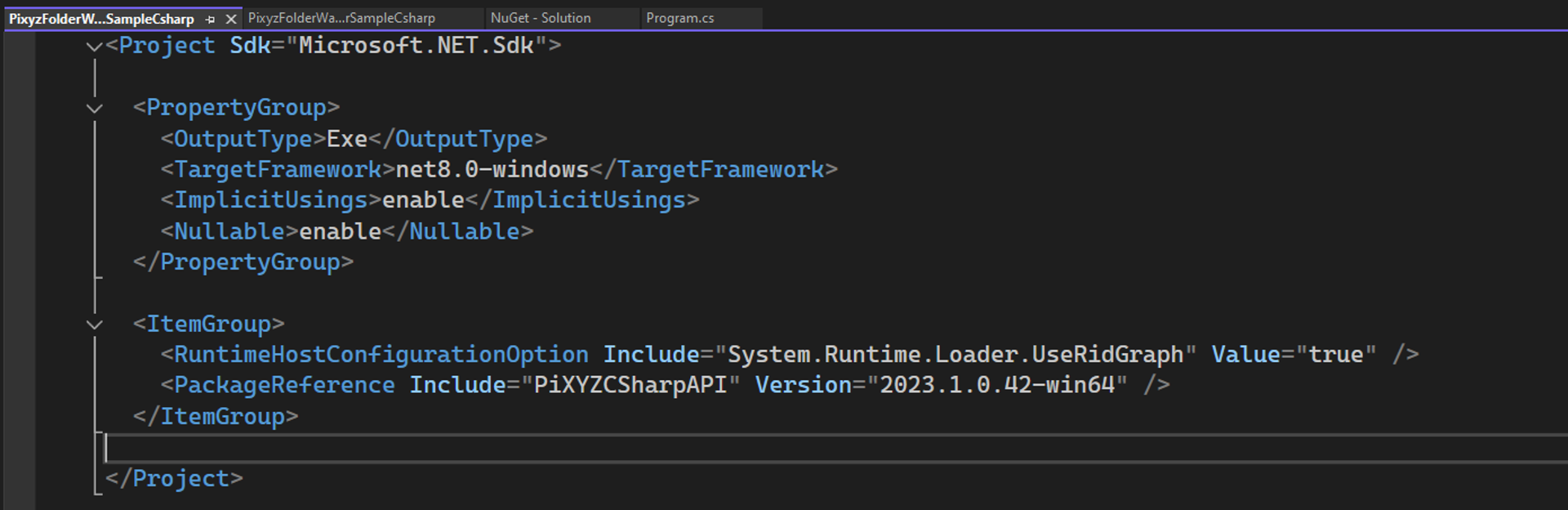The image size is (1568, 510).
Task: Click the ImplicitUsings enable value
Action: [423, 200]
